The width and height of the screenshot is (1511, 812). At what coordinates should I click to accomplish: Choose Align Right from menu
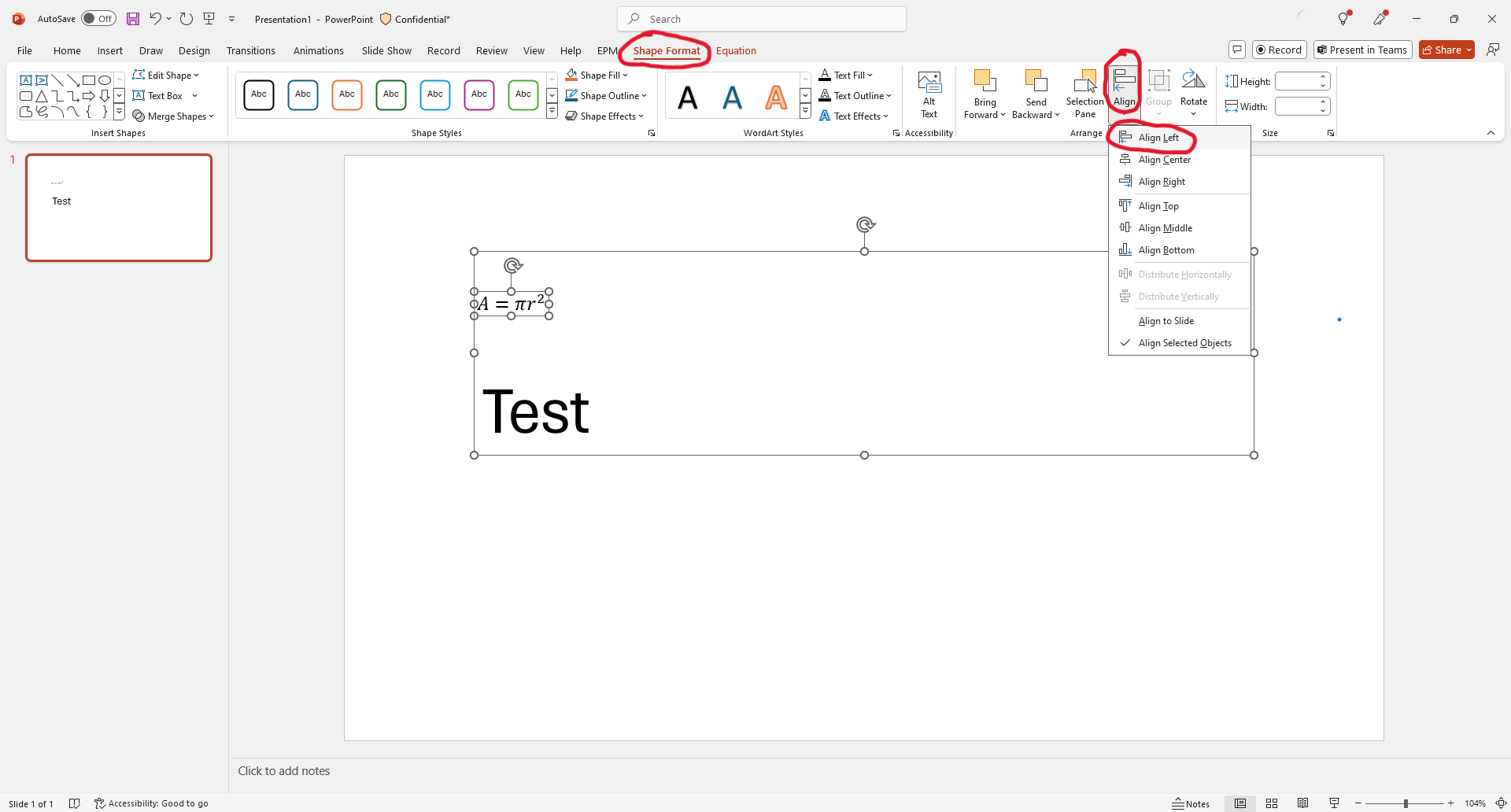click(x=1179, y=182)
